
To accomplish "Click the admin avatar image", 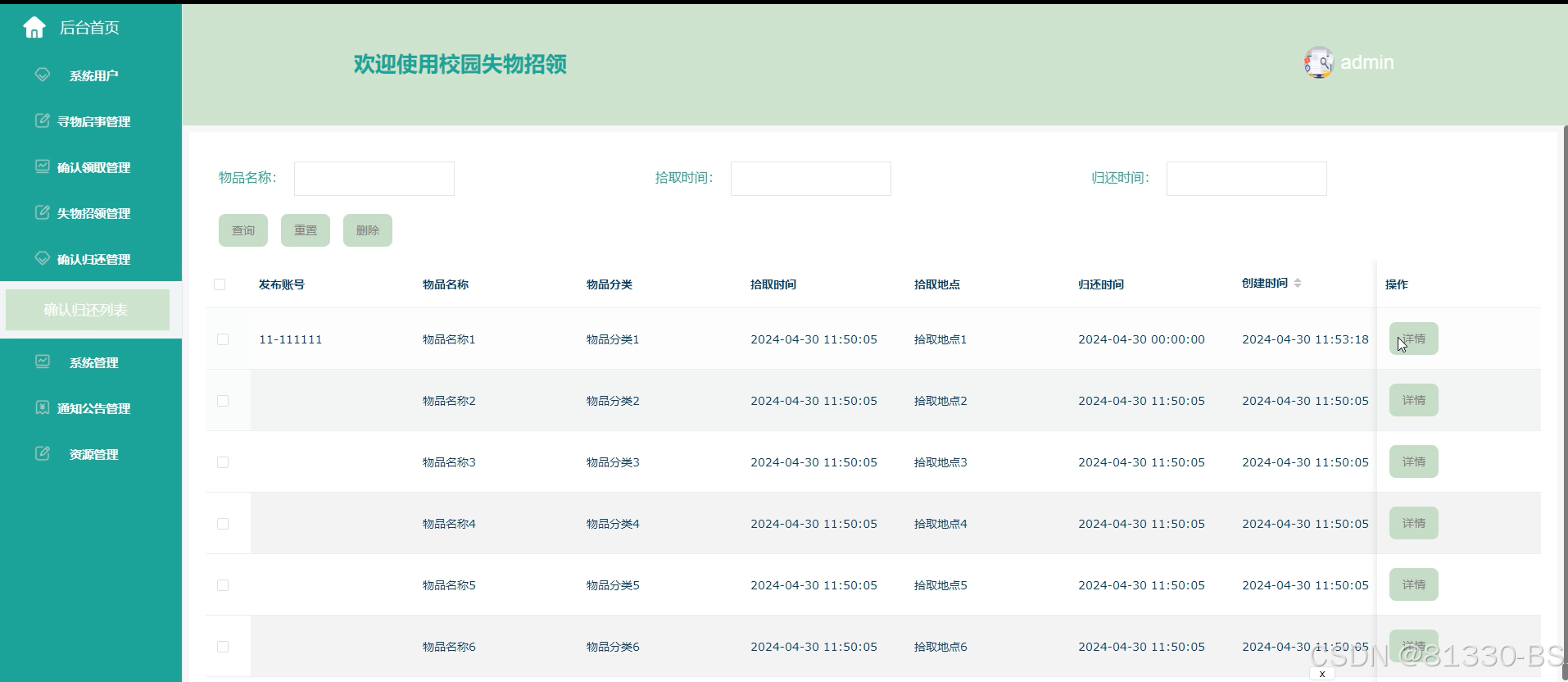I will [1319, 62].
